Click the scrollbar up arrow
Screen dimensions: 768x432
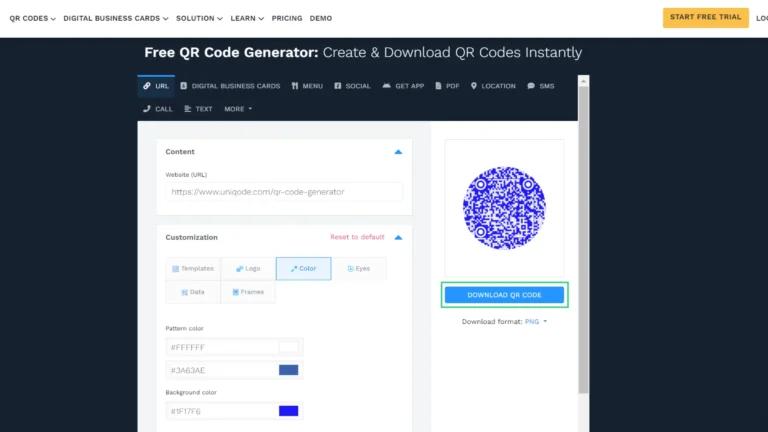583,81
